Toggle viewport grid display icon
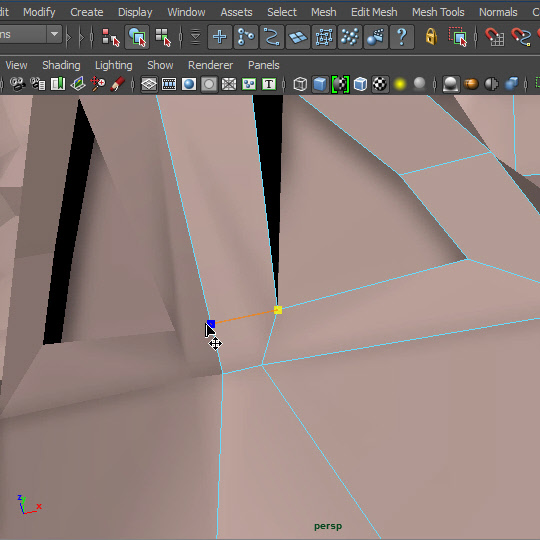Viewport: 540px width, 540px height. pos(149,84)
